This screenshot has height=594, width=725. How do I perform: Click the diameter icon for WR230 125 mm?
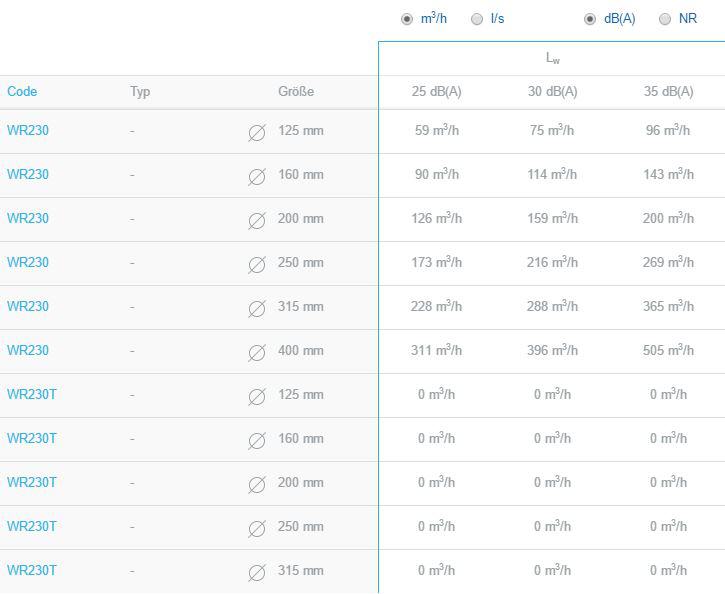click(257, 133)
